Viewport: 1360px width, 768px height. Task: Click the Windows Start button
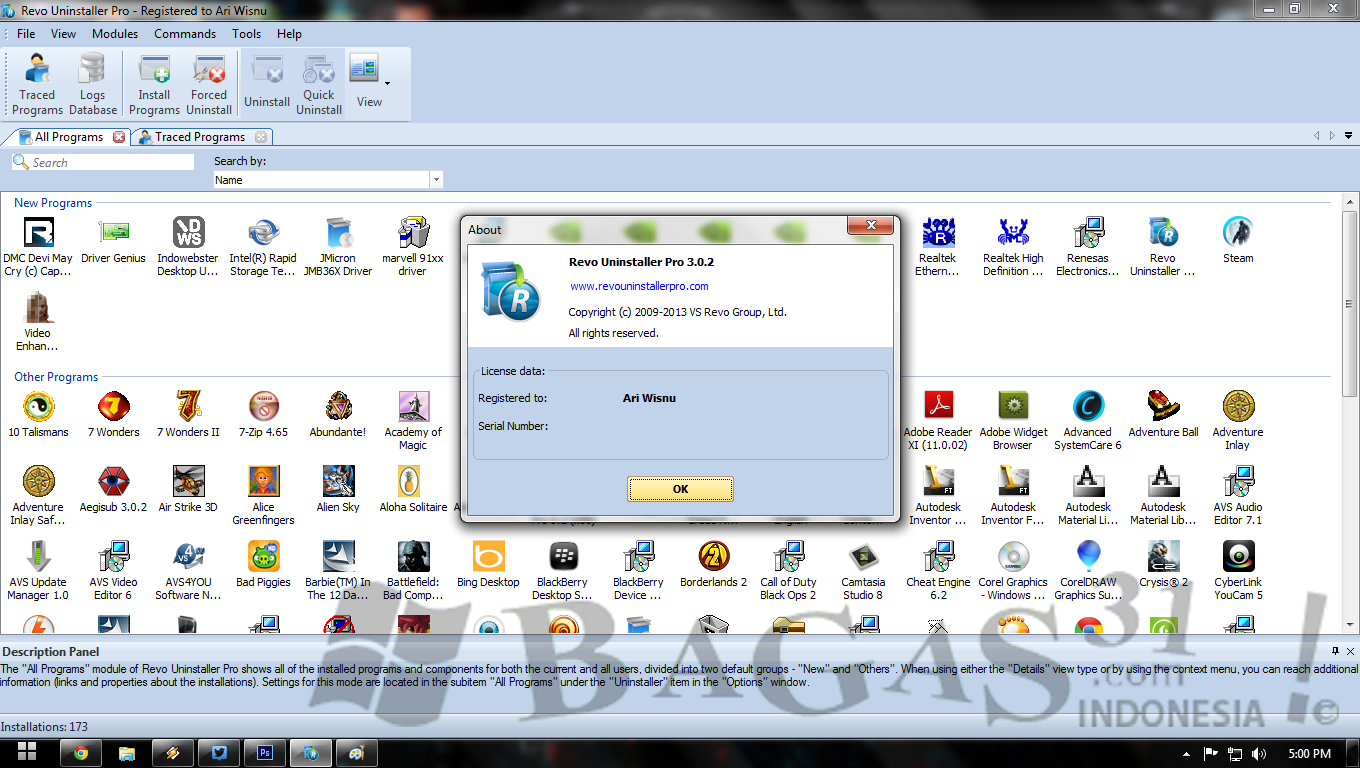(x=27, y=753)
